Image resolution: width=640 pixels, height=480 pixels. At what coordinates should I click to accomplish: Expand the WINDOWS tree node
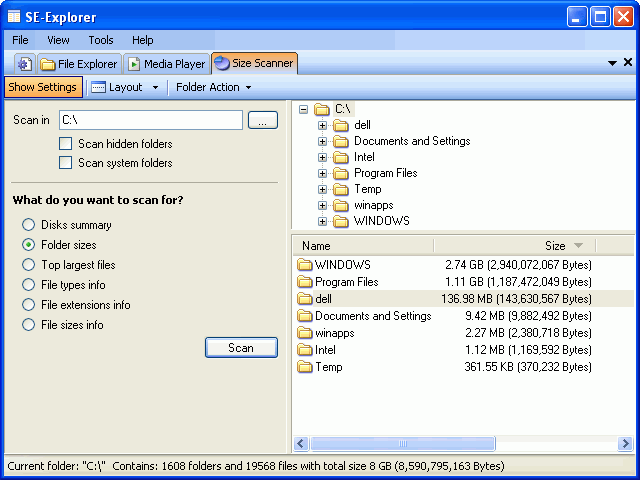tap(322, 221)
